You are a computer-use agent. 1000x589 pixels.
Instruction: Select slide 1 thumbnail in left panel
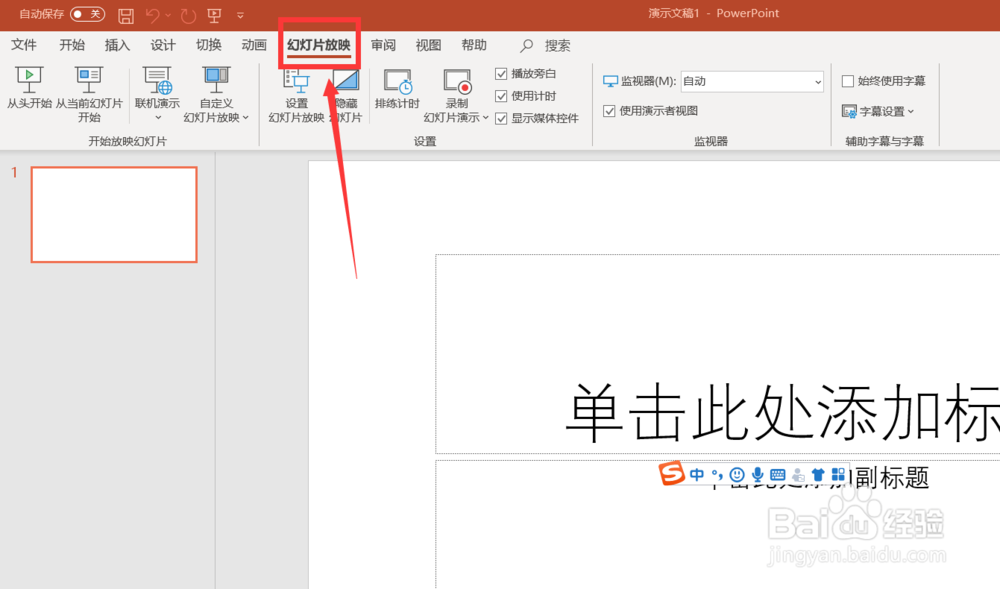pyautogui.click(x=113, y=213)
